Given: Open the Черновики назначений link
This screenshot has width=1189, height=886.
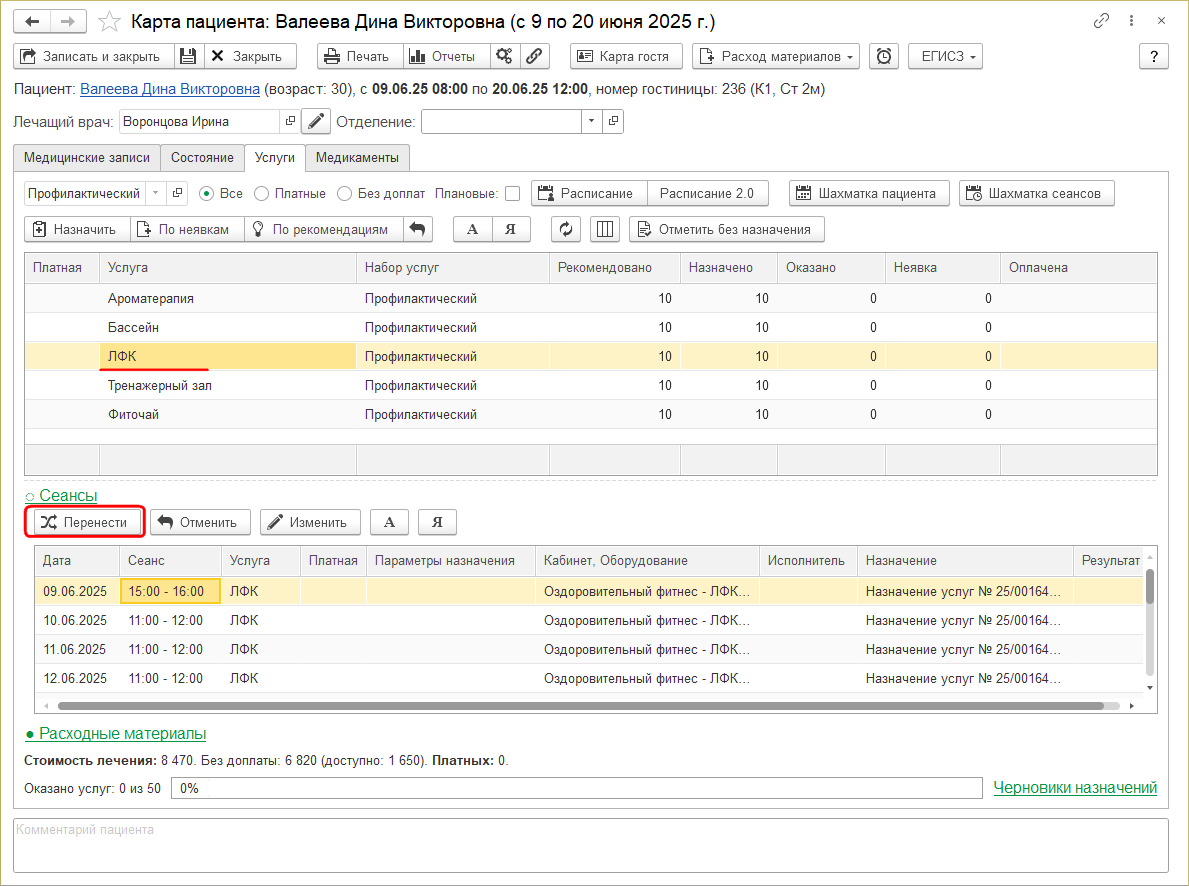Looking at the screenshot, I should coord(1075,788).
